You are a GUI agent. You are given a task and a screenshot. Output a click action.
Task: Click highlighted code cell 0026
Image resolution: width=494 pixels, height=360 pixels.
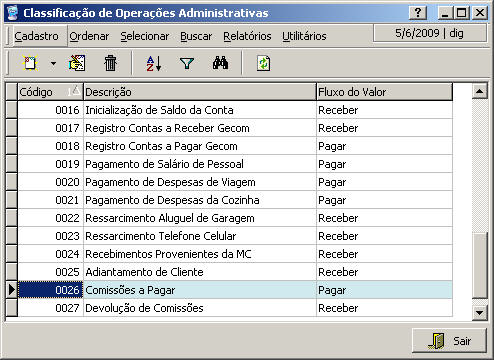tap(50, 290)
